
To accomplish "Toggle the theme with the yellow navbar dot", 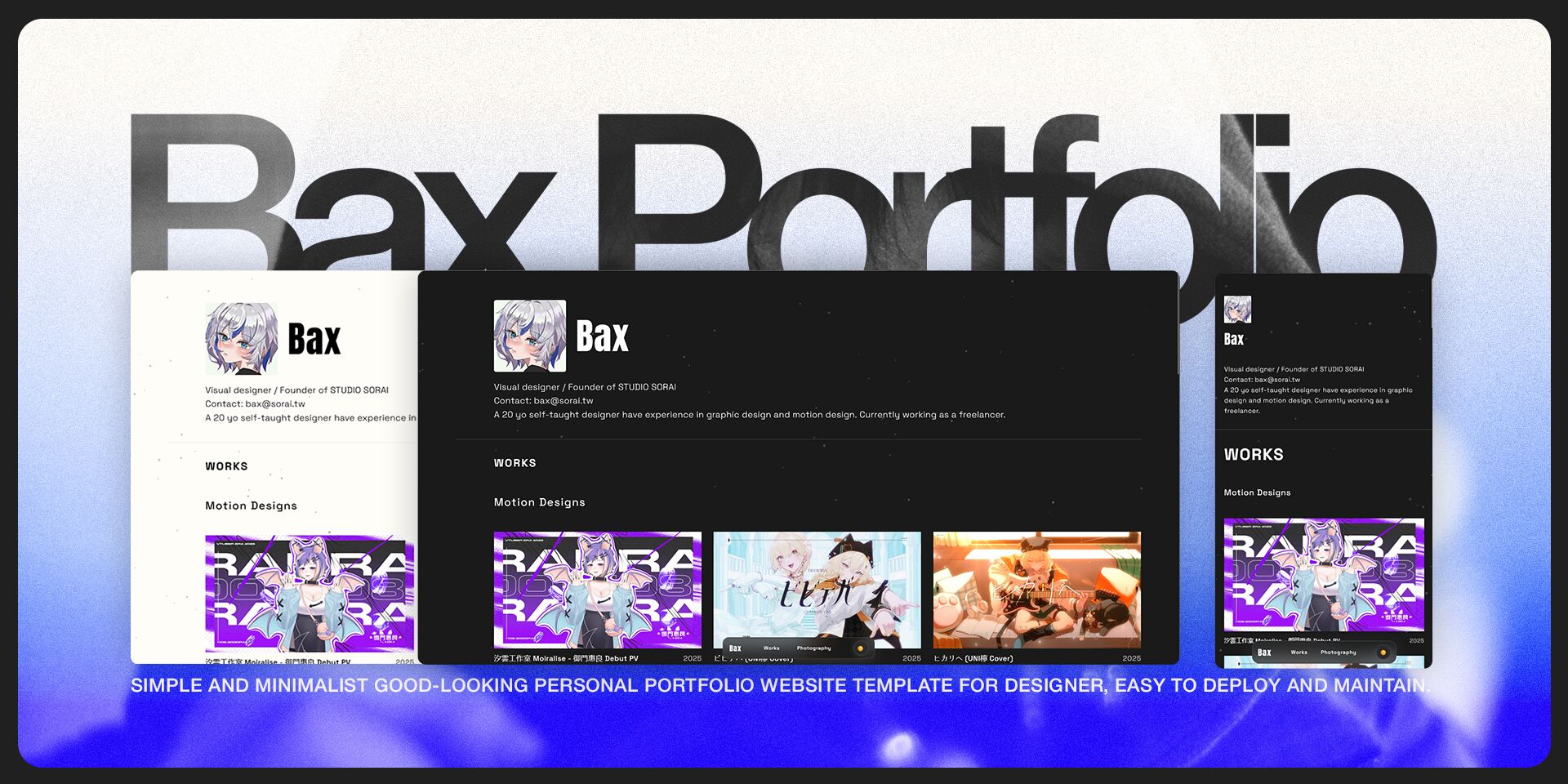I will coord(858,648).
